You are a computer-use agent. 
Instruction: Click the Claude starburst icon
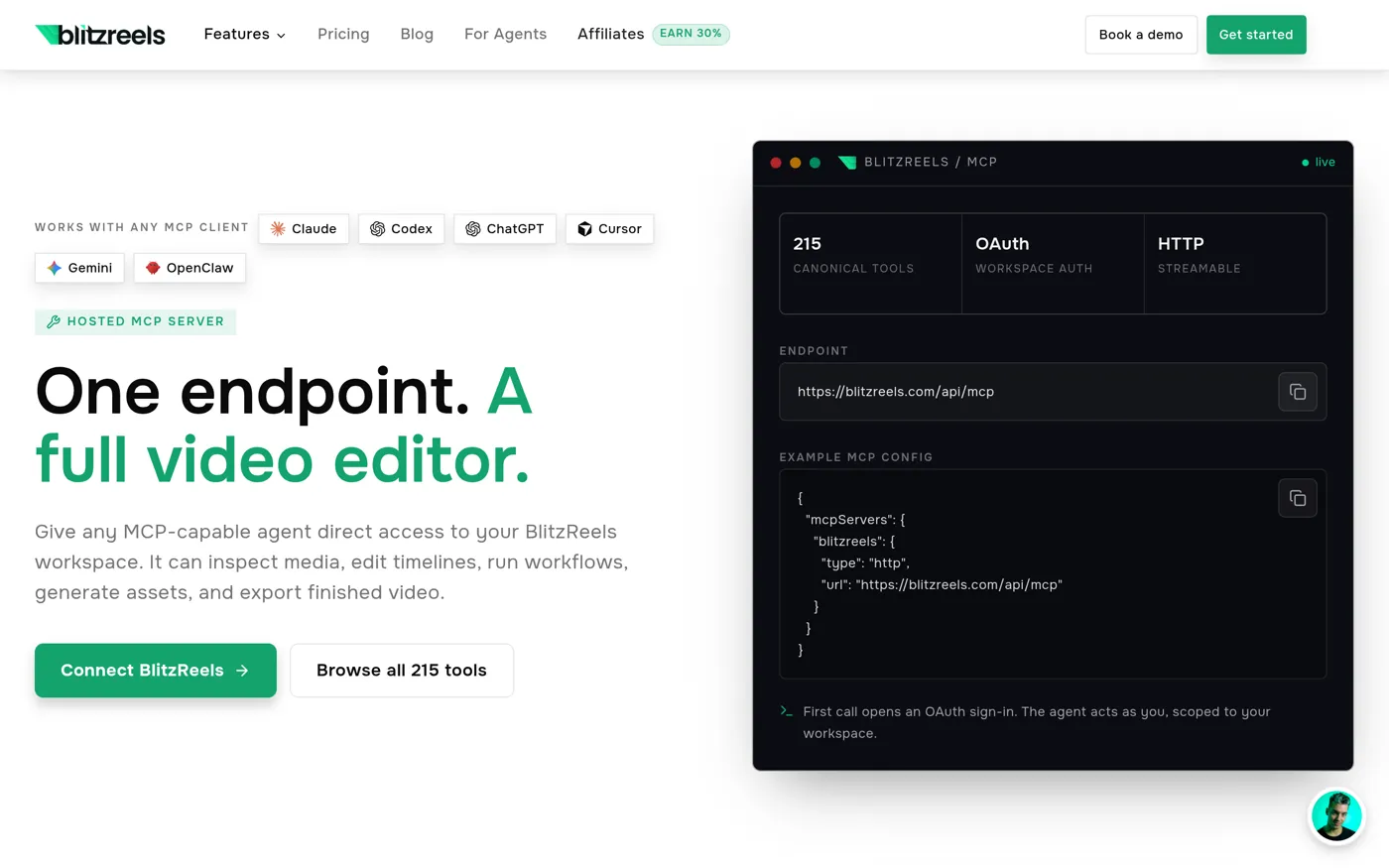tap(278, 229)
